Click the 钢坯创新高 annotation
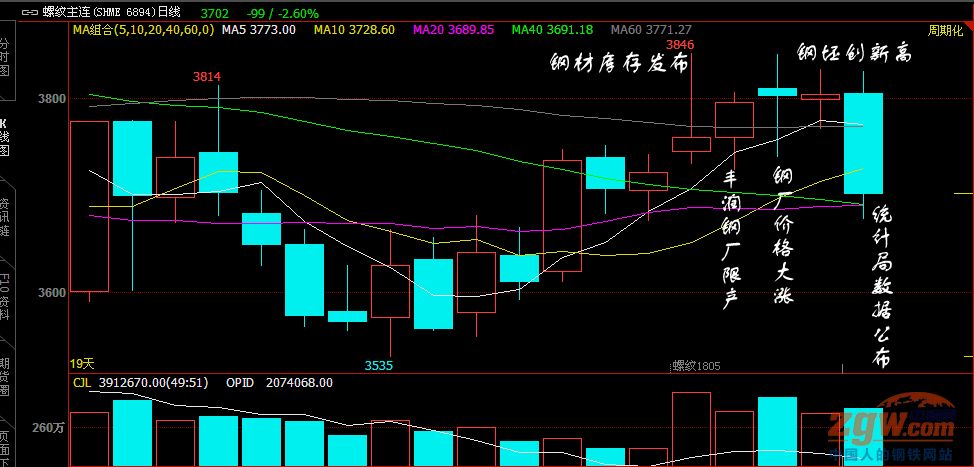Image resolution: width=974 pixels, height=467 pixels. pos(855,53)
